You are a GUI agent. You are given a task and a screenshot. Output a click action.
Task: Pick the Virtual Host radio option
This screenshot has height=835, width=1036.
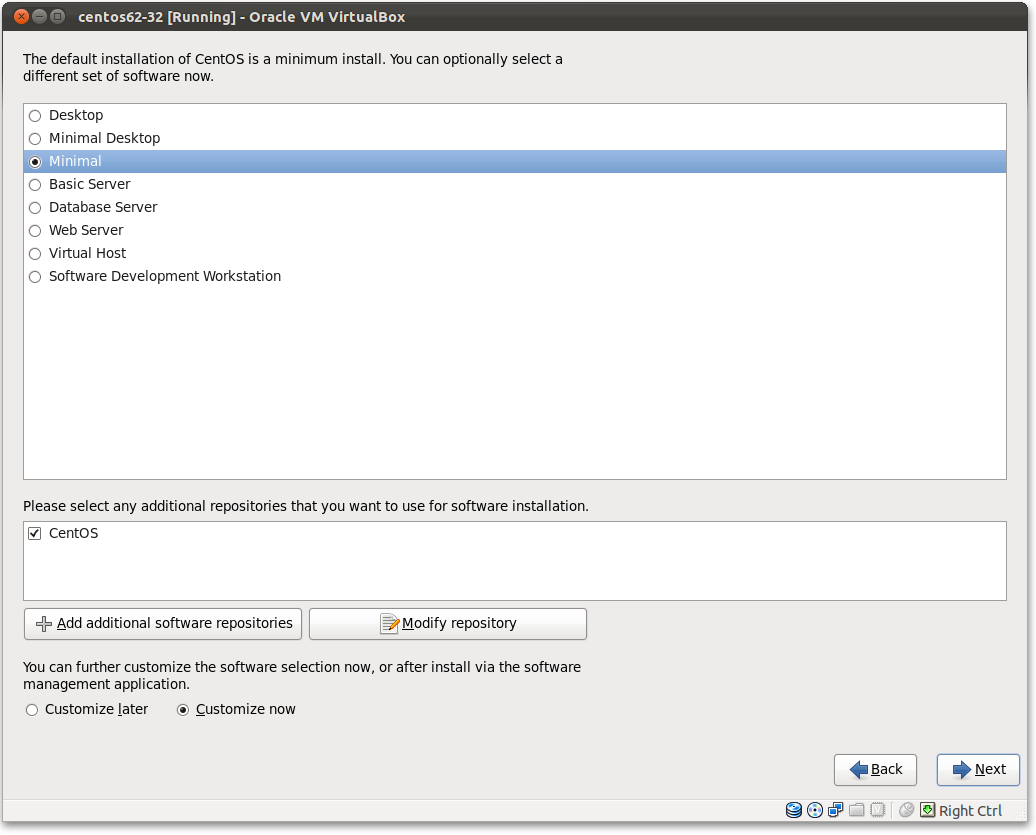pyautogui.click(x=35, y=254)
